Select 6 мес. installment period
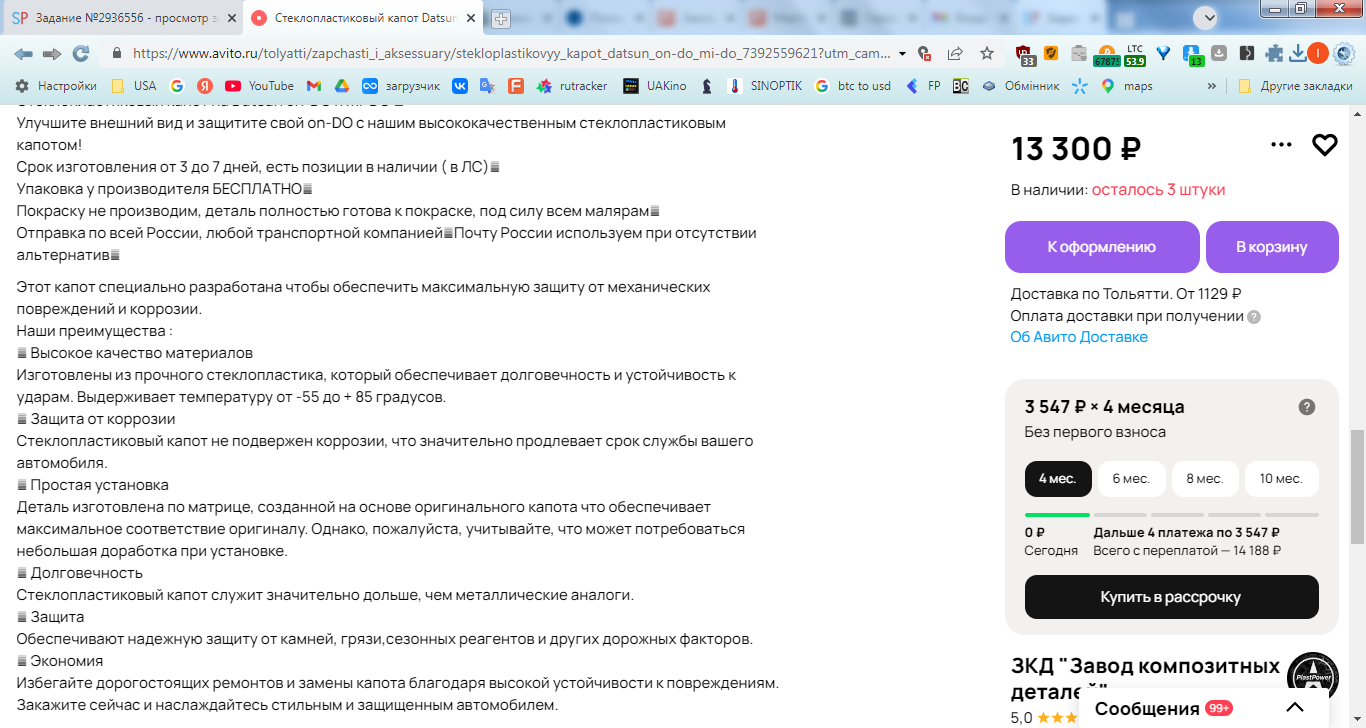 pyautogui.click(x=1132, y=479)
